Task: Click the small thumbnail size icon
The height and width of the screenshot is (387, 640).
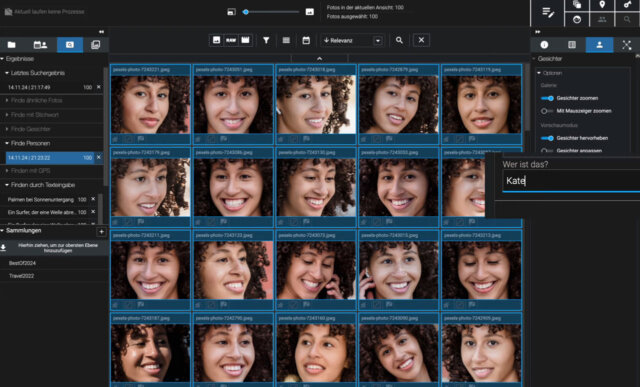Action: 231,12
